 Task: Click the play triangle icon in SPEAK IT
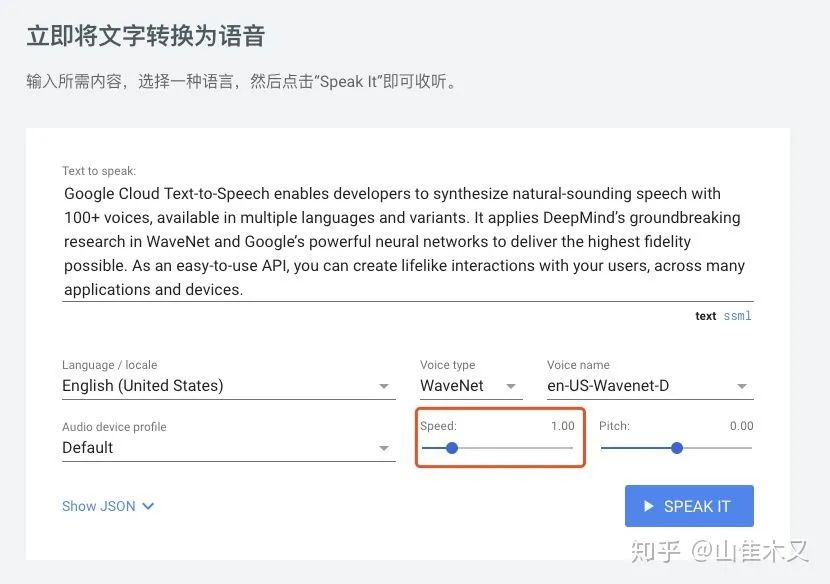point(649,506)
